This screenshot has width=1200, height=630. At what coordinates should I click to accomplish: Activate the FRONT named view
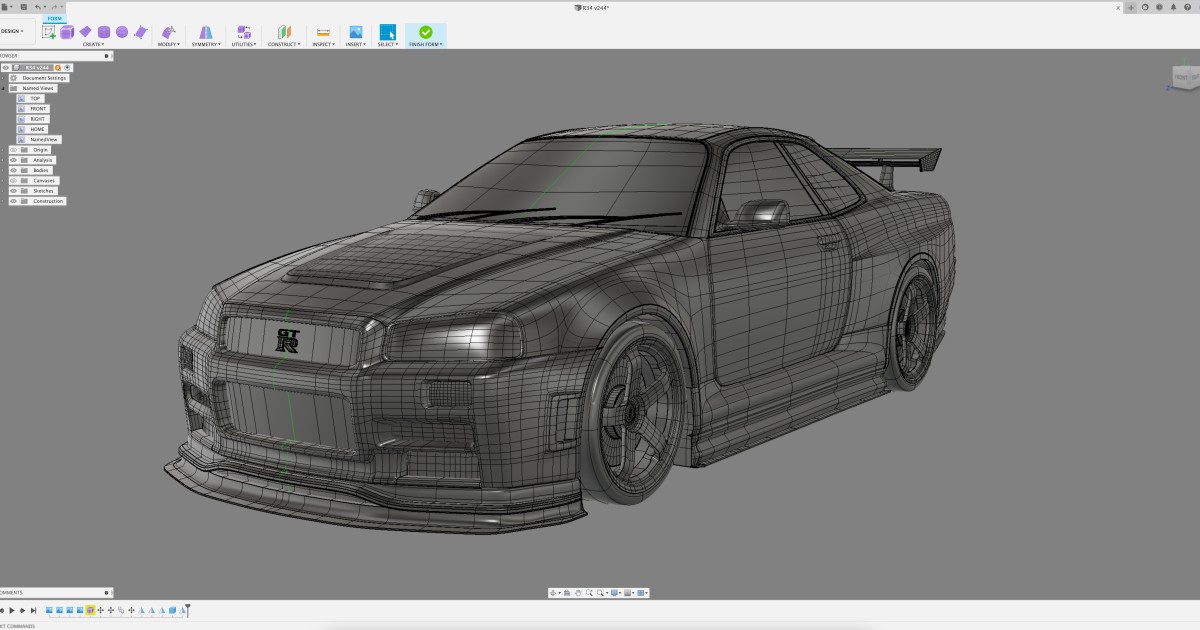click(x=36, y=109)
